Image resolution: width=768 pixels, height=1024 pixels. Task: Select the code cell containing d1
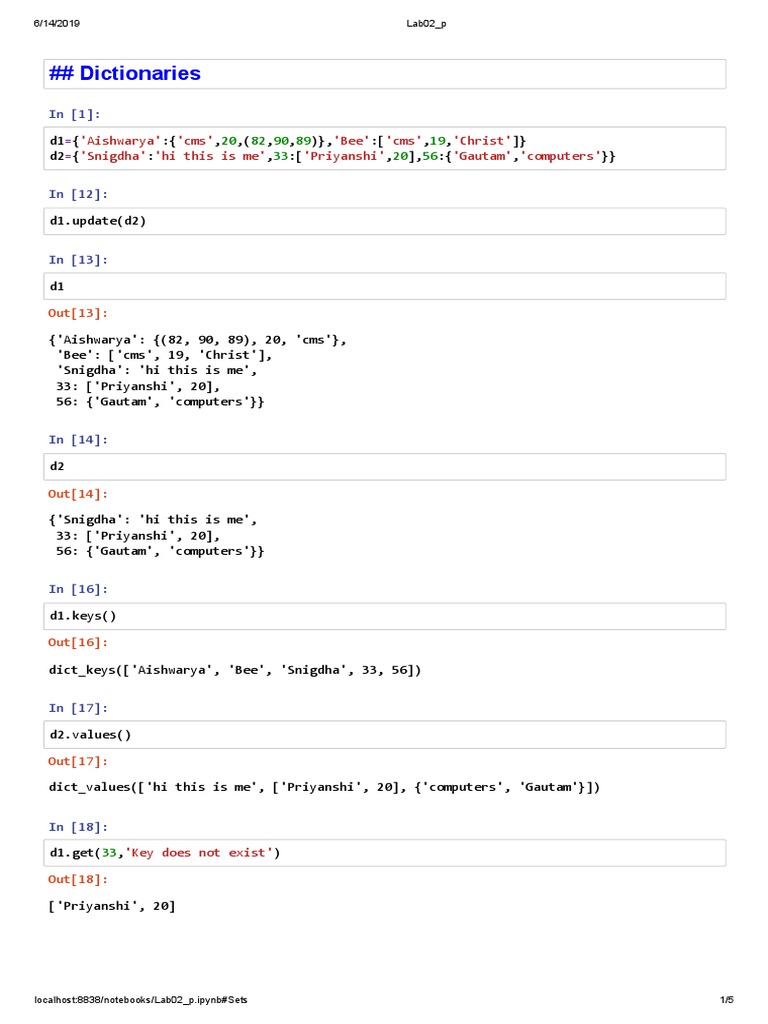tap(385, 286)
